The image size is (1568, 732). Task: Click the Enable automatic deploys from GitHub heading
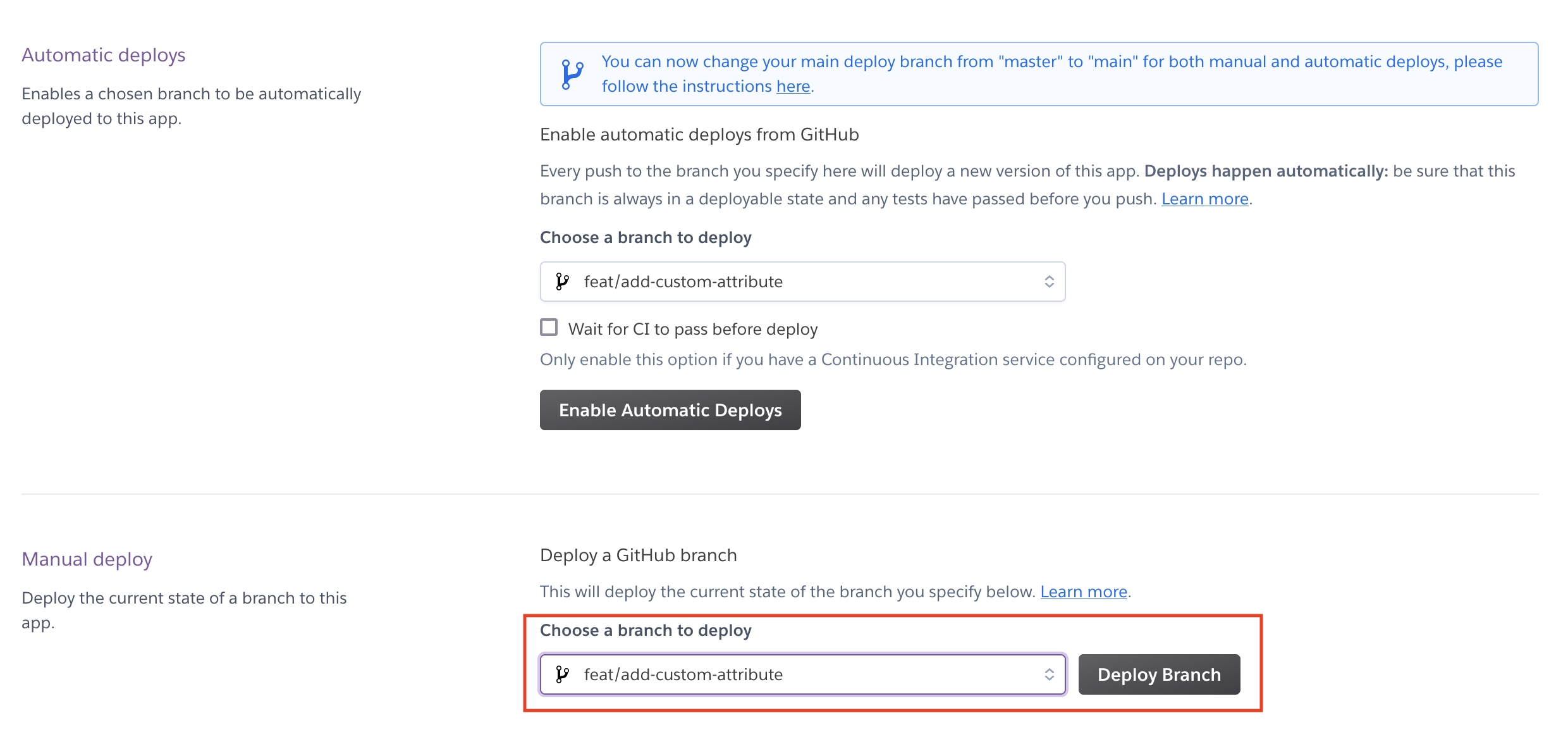pyautogui.click(x=699, y=135)
